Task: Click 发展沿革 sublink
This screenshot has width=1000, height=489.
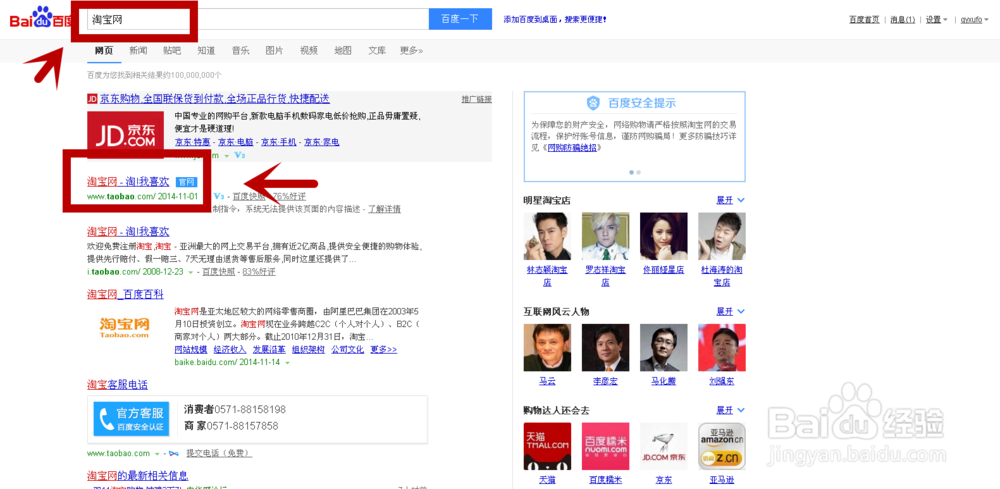Action: (x=268, y=349)
